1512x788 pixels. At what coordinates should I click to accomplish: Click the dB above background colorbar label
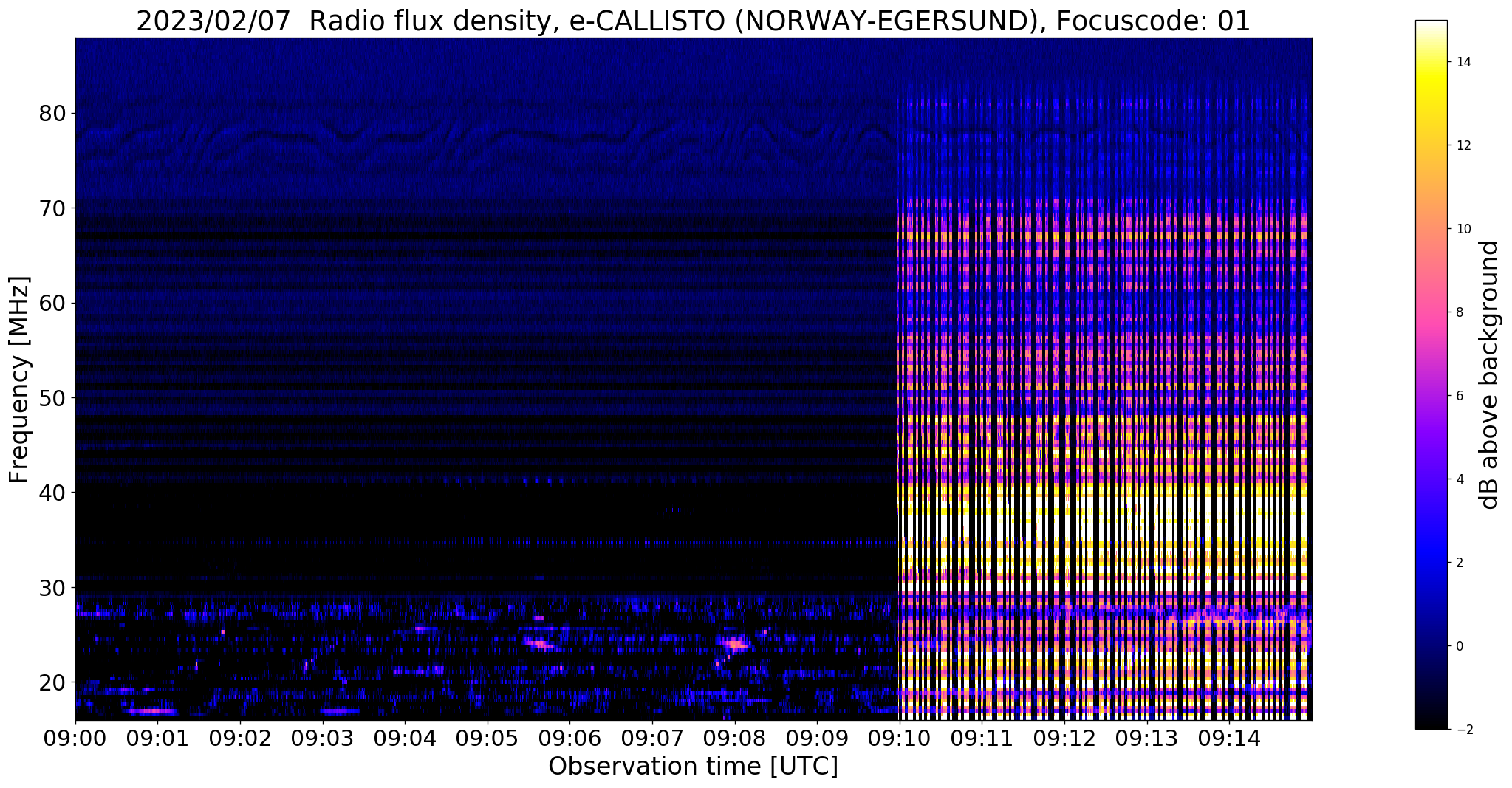pyautogui.click(x=1490, y=374)
